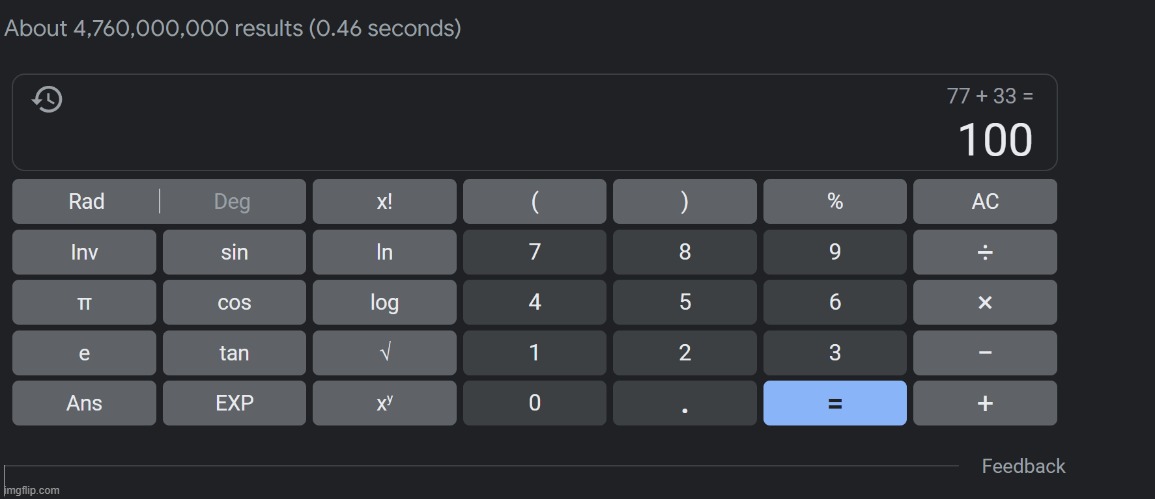Insert the π constant
Screen dimensions: 1155x499
84,302
